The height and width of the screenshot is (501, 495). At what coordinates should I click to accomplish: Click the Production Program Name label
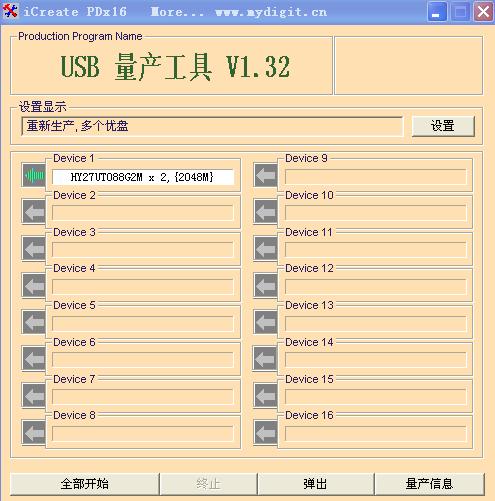pyautogui.click(x=80, y=36)
